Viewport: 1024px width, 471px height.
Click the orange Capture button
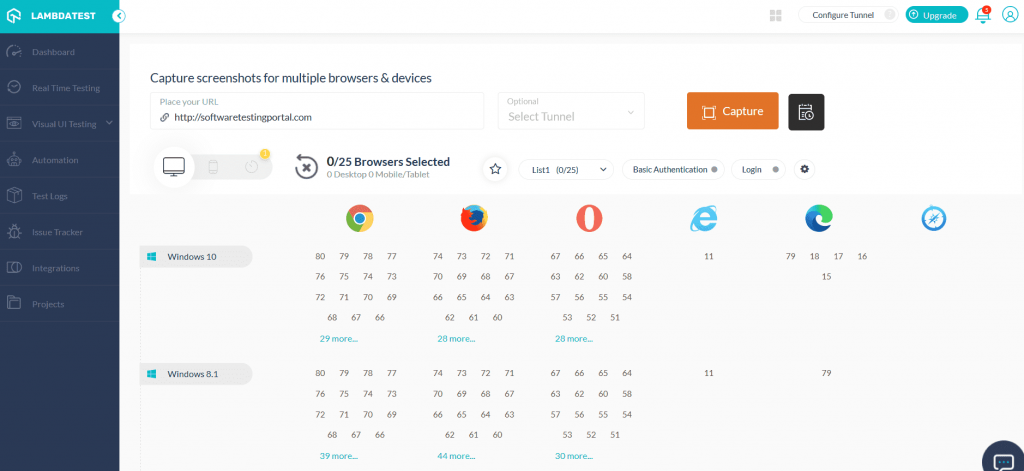pos(732,111)
